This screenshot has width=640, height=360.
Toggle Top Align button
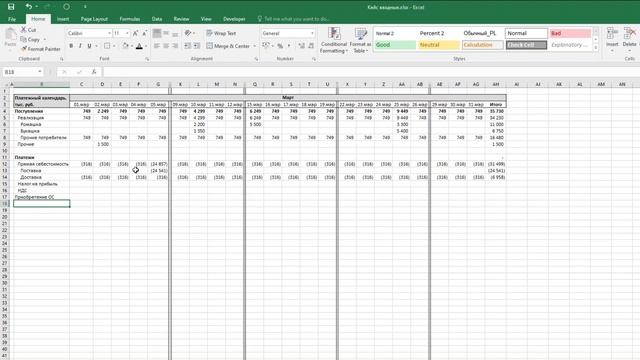point(157,33)
